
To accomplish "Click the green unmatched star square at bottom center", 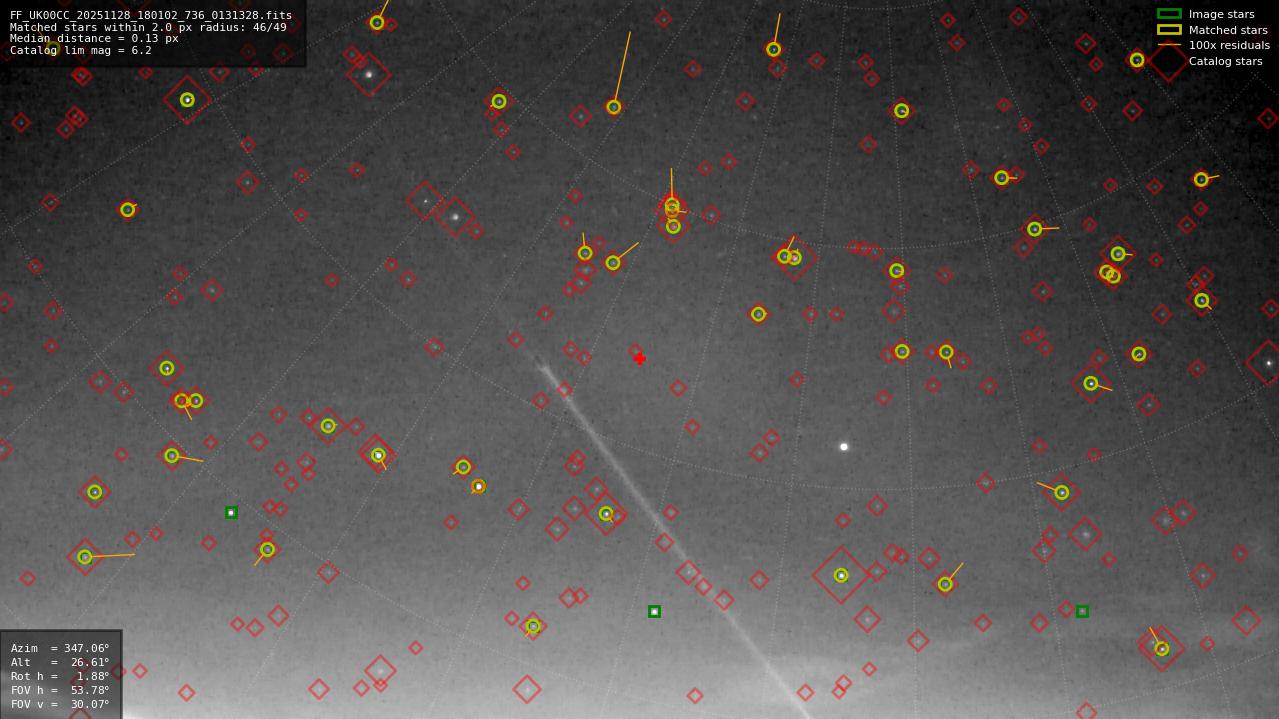I will [654, 611].
